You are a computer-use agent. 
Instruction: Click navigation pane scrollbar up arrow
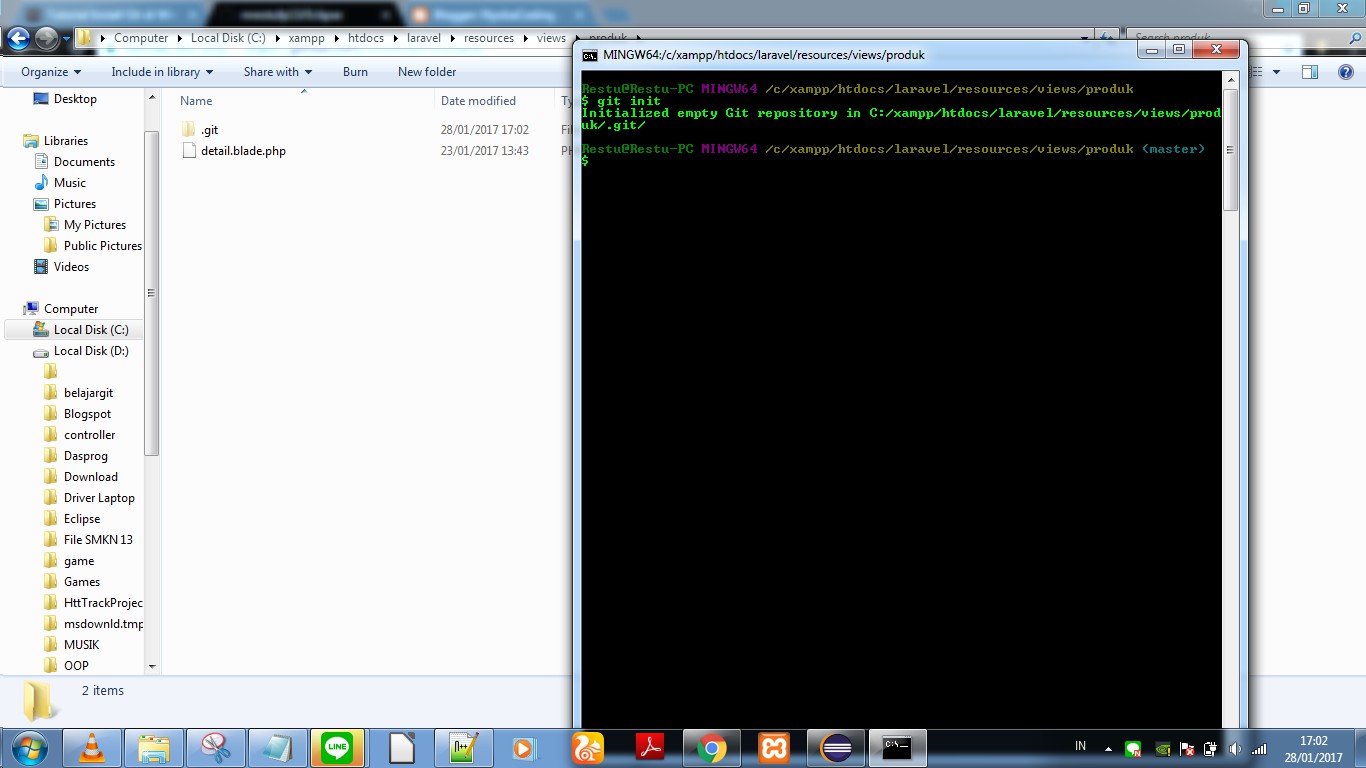click(152, 97)
